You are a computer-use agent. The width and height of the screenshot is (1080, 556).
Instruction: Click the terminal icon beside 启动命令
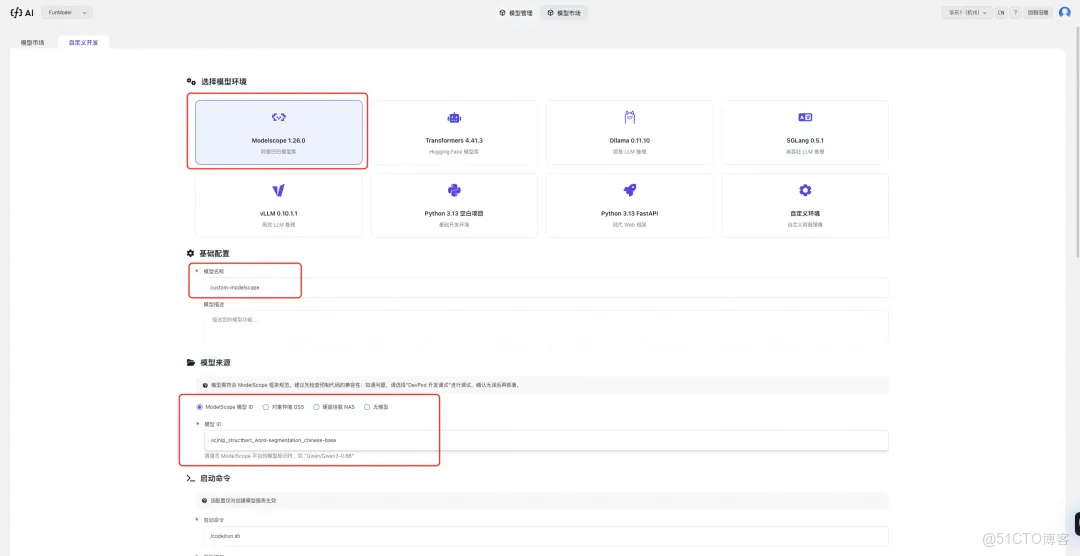(191, 477)
